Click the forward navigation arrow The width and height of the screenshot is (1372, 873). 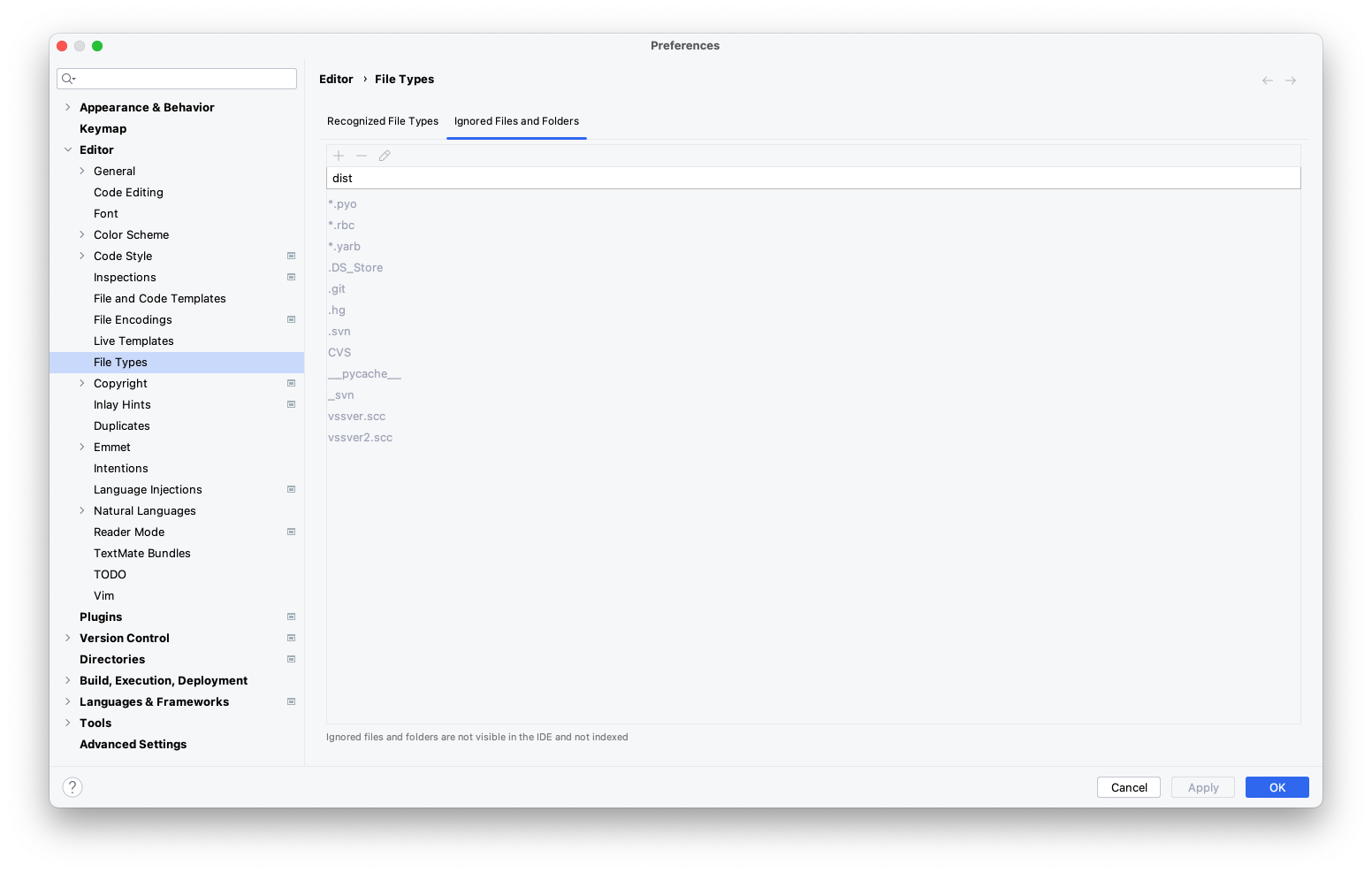click(x=1291, y=80)
